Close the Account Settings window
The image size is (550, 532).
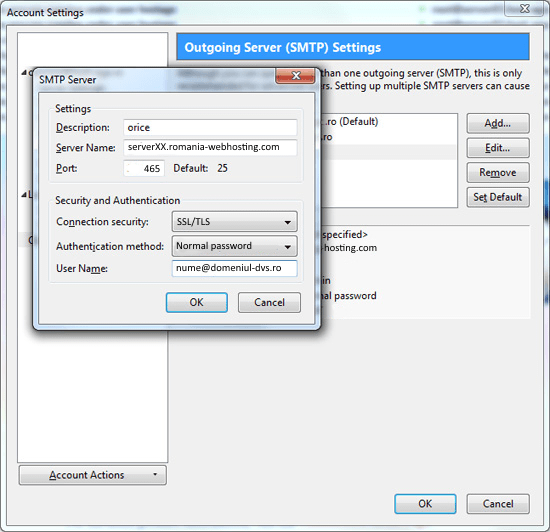[524, 8]
